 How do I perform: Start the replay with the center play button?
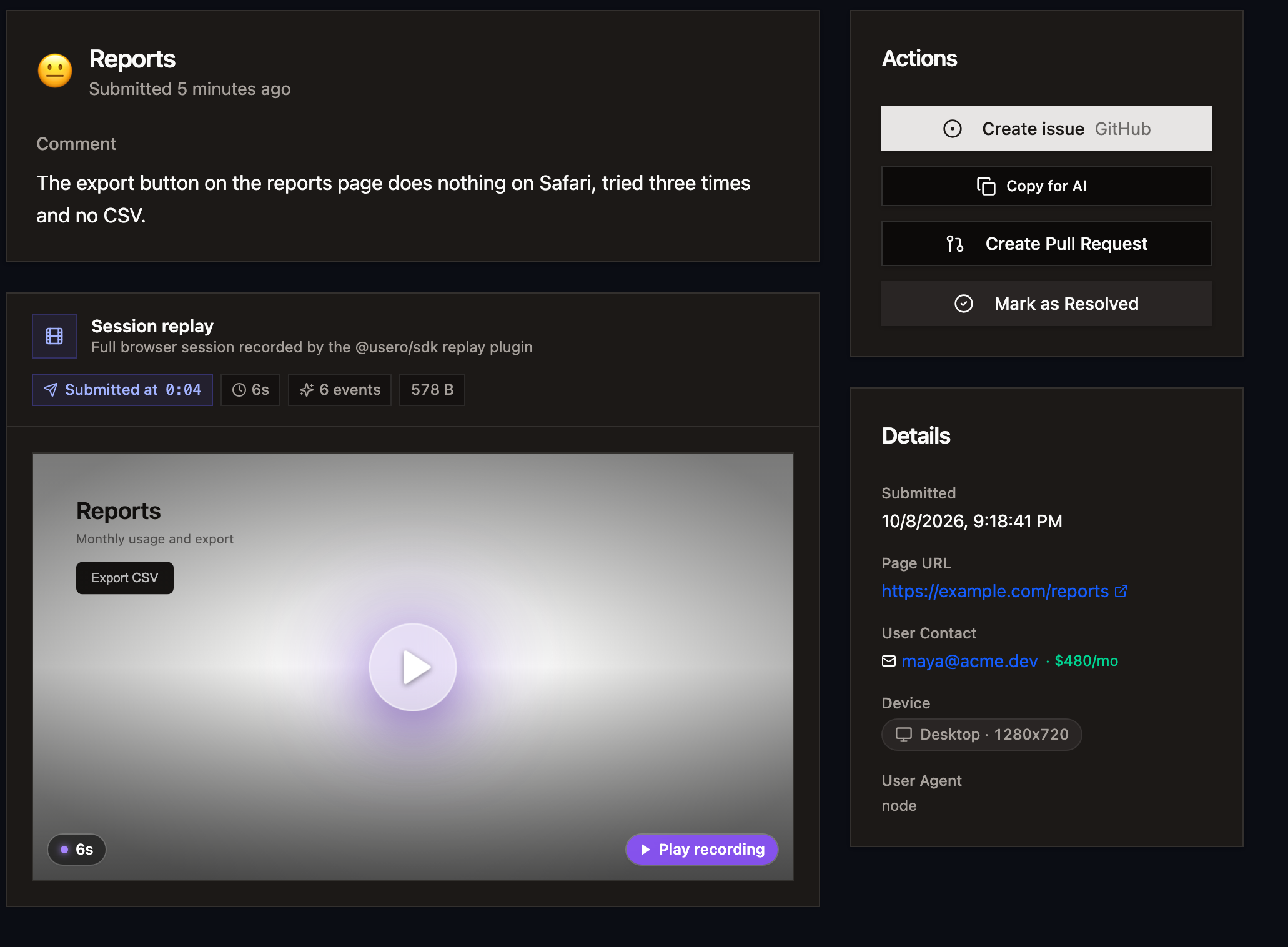[413, 667]
